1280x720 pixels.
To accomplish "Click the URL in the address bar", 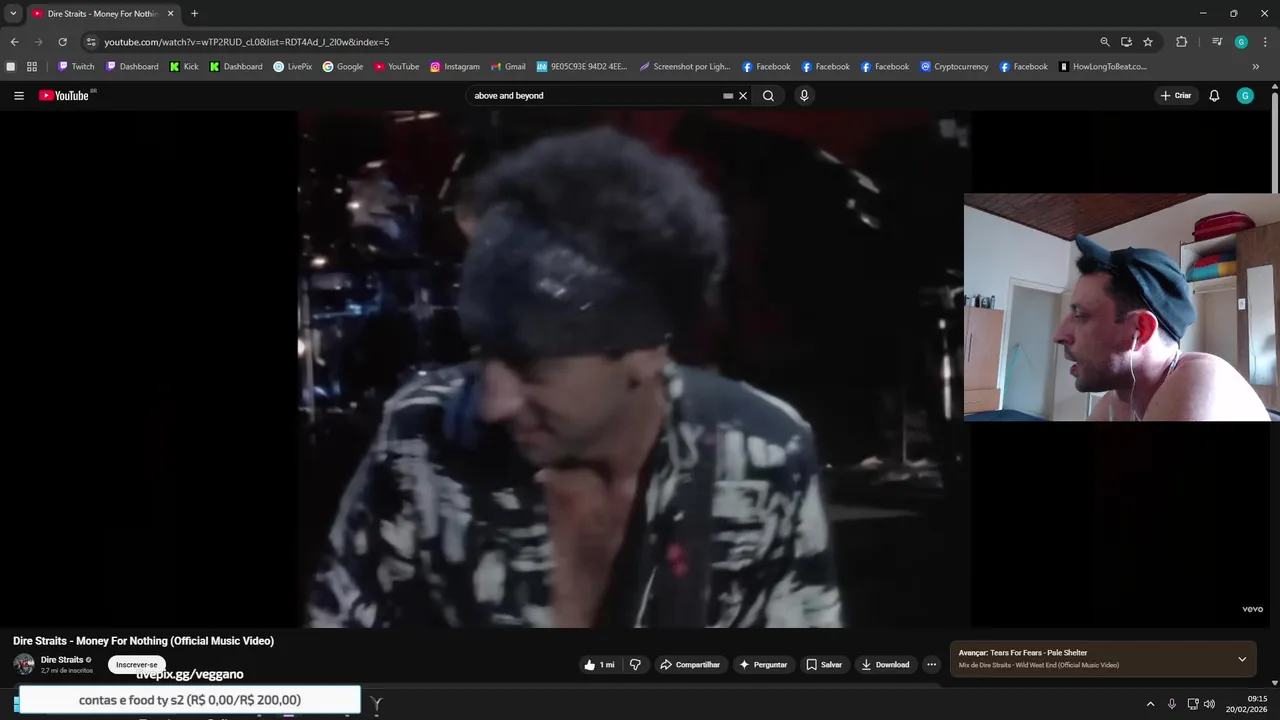I will 247,42.
